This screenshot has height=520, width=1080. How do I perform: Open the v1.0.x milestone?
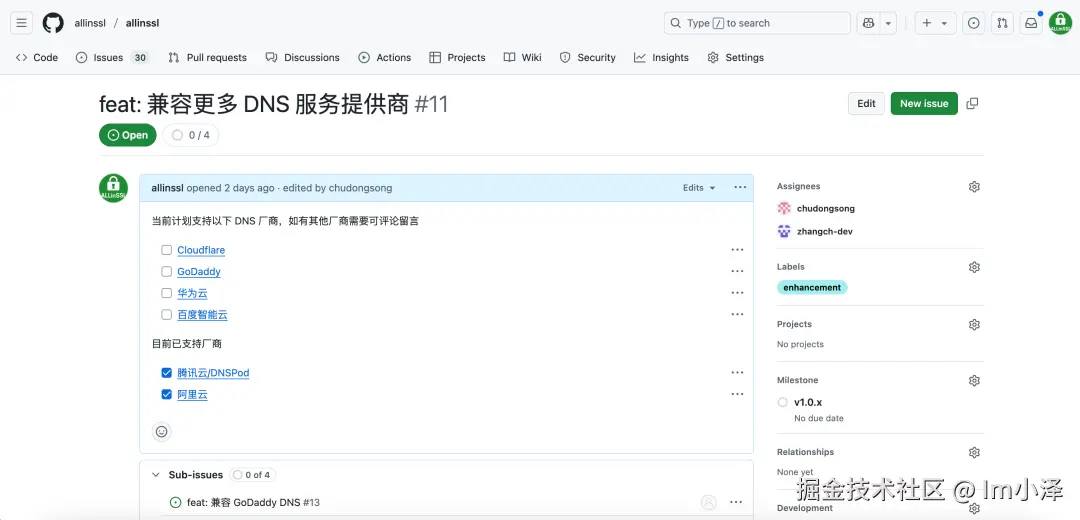click(x=808, y=402)
